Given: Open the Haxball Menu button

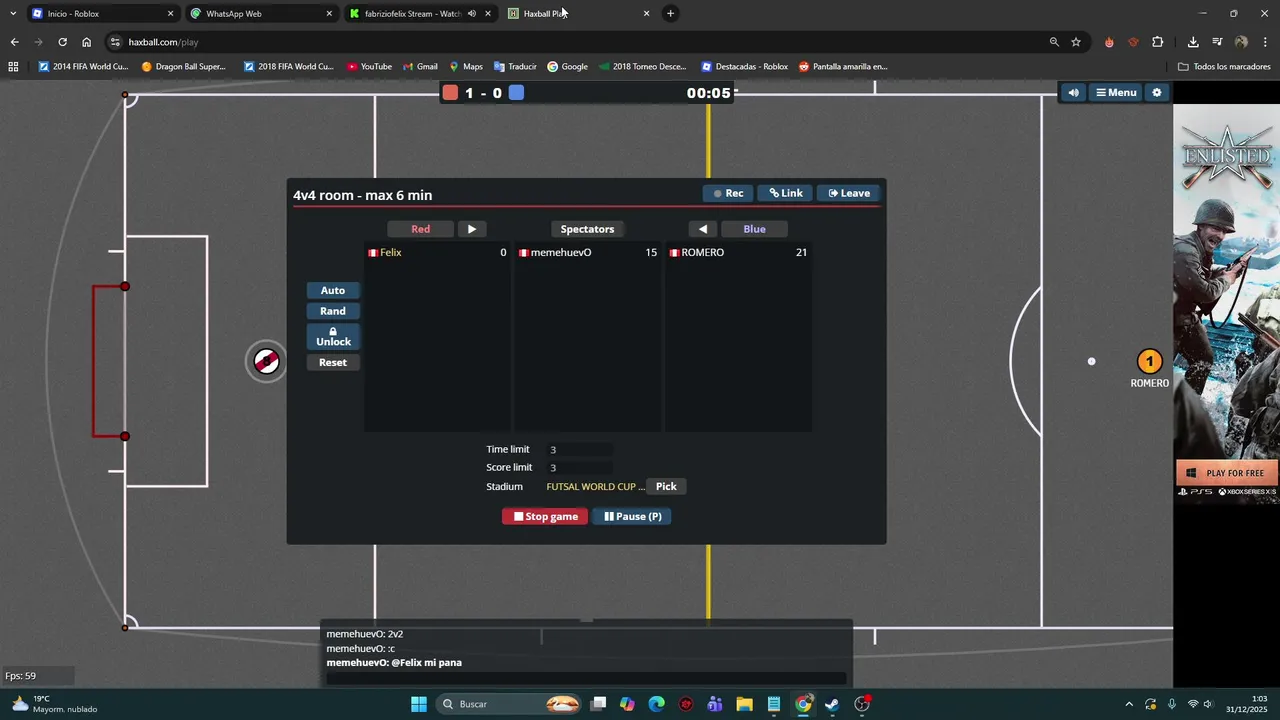Looking at the screenshot, I should click(x=1116, y=92).
